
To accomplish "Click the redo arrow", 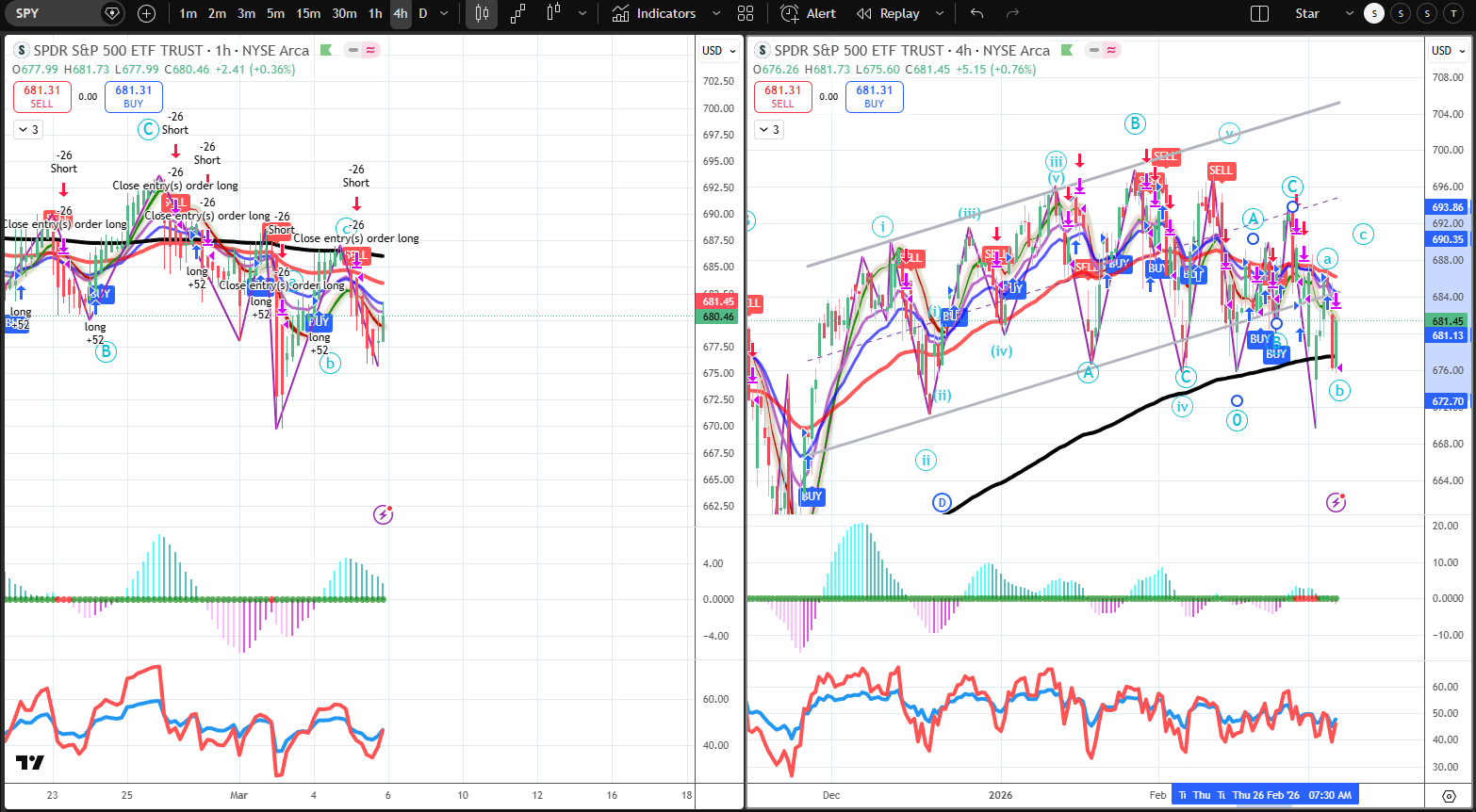I will pos(1013,13).
